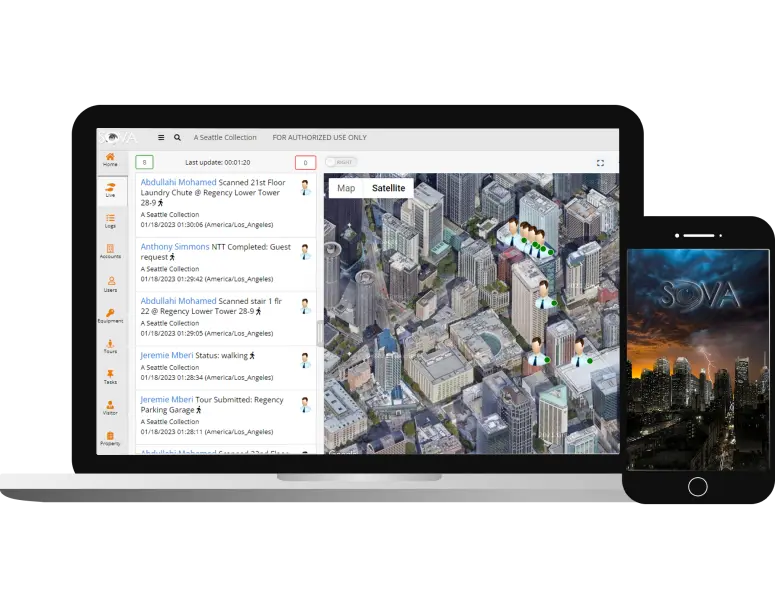775x609 pixels.
Task: Open the Tours sidebar icon
Action: pos(110,346)
